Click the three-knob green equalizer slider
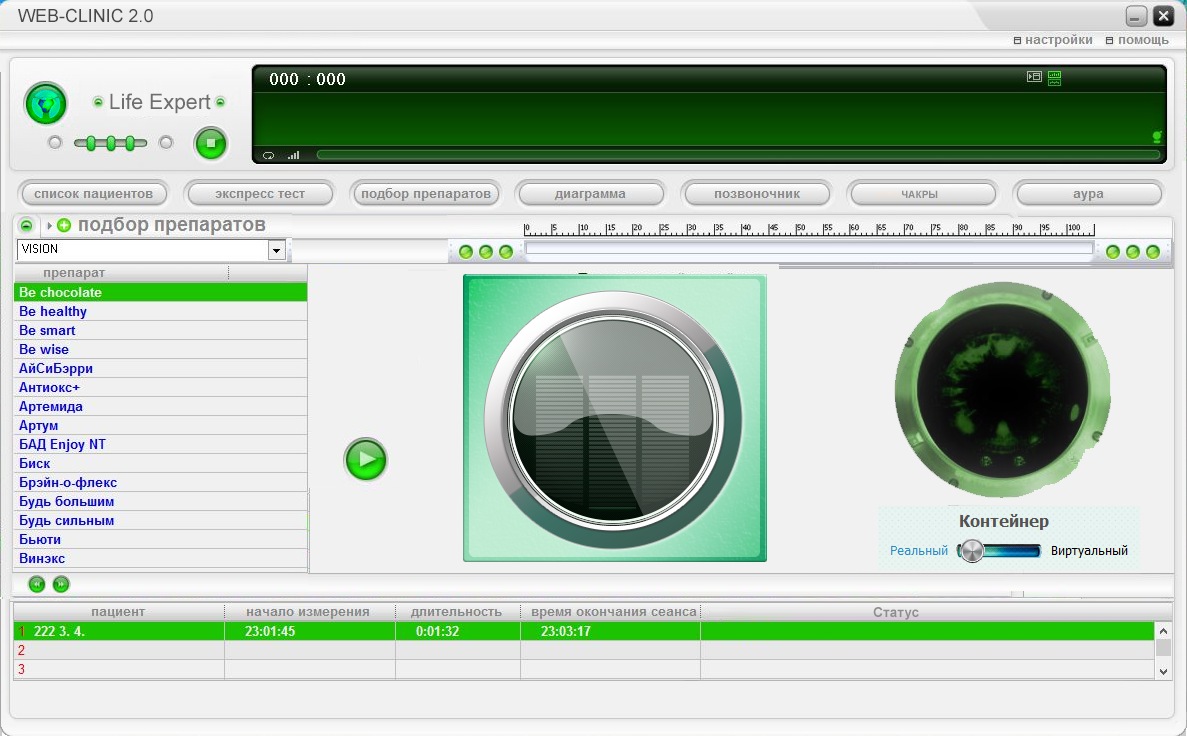Screen dimensions: 1187x736 click(111, 143)
